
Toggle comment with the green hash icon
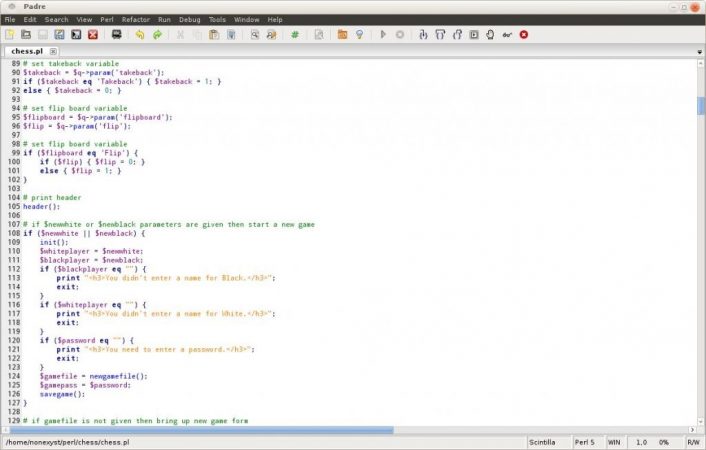click(x=295, y=34)
